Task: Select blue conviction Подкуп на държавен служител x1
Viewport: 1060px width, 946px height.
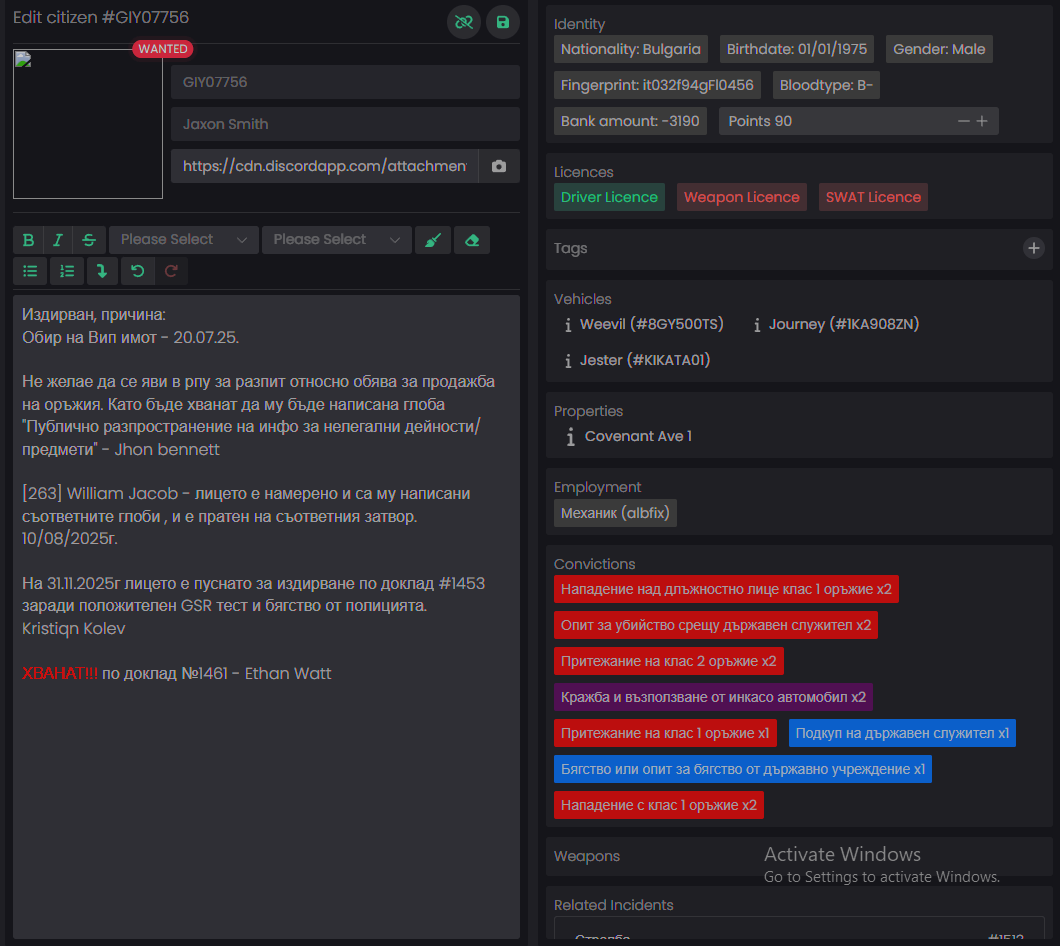Action: tap(902, 733)
